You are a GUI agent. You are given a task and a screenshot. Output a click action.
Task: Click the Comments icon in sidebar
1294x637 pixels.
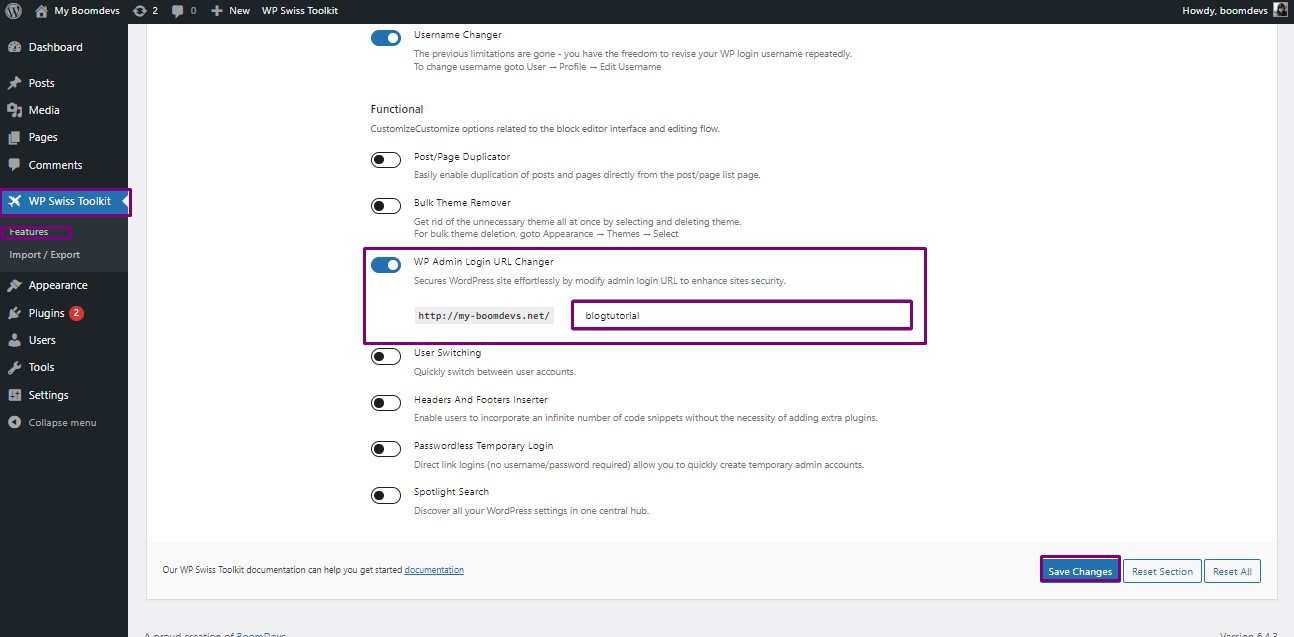[14, 165]
